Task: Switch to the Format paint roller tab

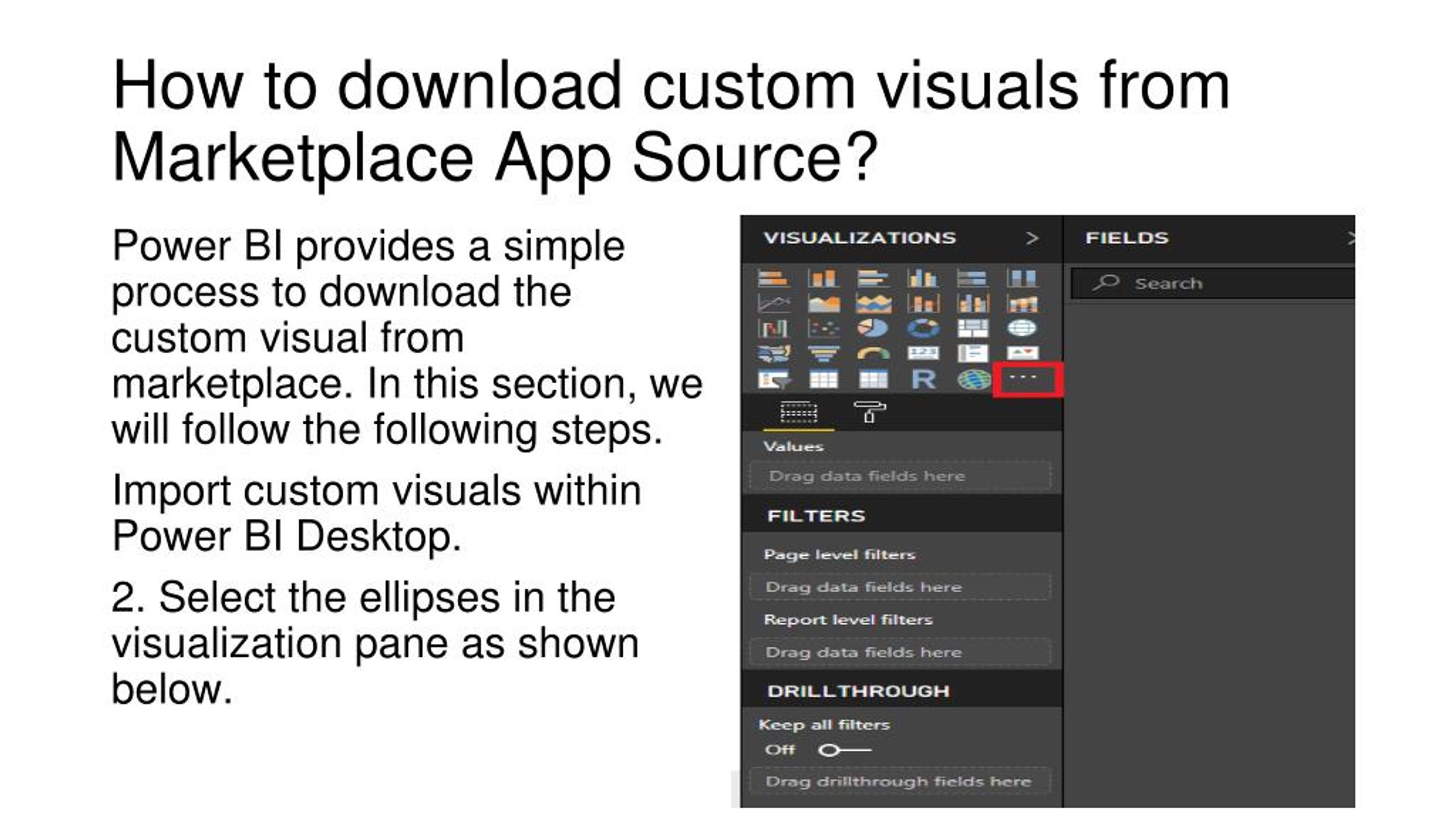Action: point(869,411)
